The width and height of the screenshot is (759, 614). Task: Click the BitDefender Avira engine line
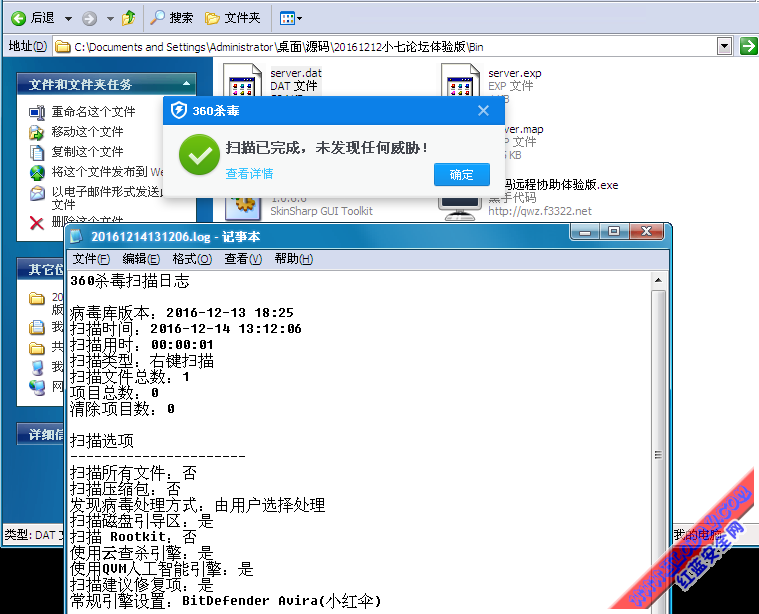click(226, 601)
